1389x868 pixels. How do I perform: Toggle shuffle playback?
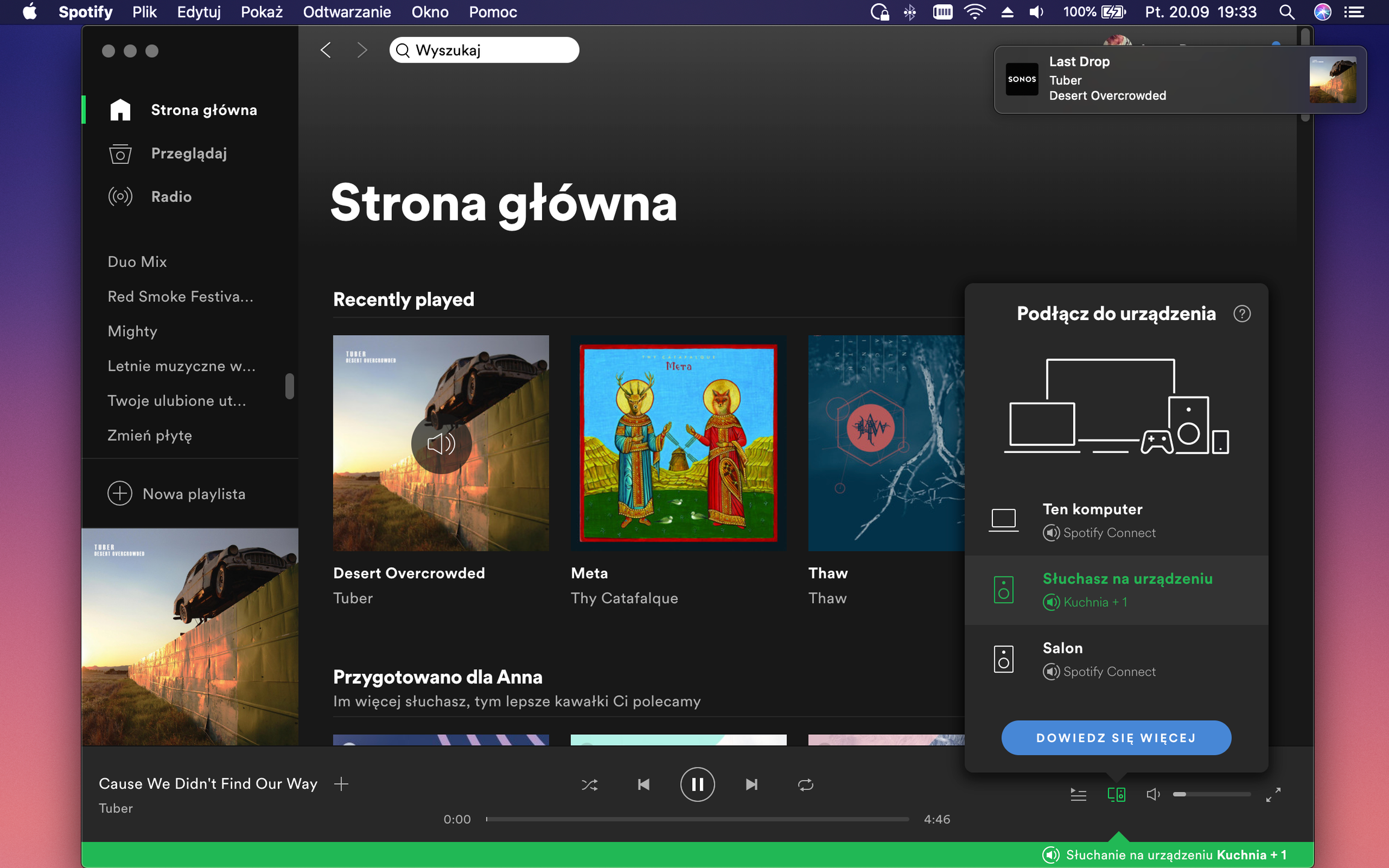click(x=590, y=784)
